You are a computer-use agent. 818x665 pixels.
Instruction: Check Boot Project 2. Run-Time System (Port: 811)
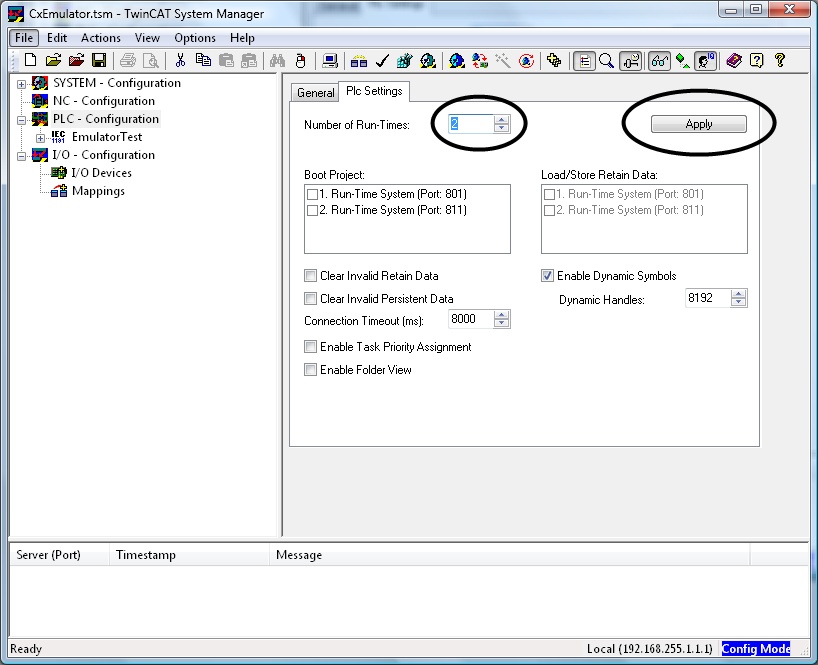312,210
